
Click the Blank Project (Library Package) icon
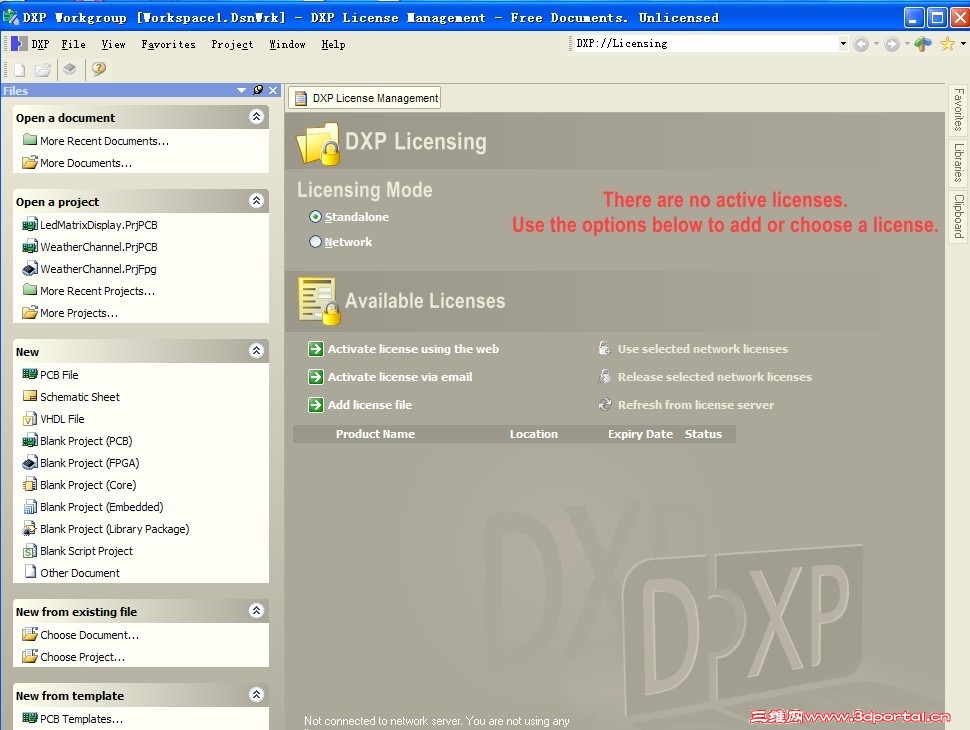click(30, 528)
